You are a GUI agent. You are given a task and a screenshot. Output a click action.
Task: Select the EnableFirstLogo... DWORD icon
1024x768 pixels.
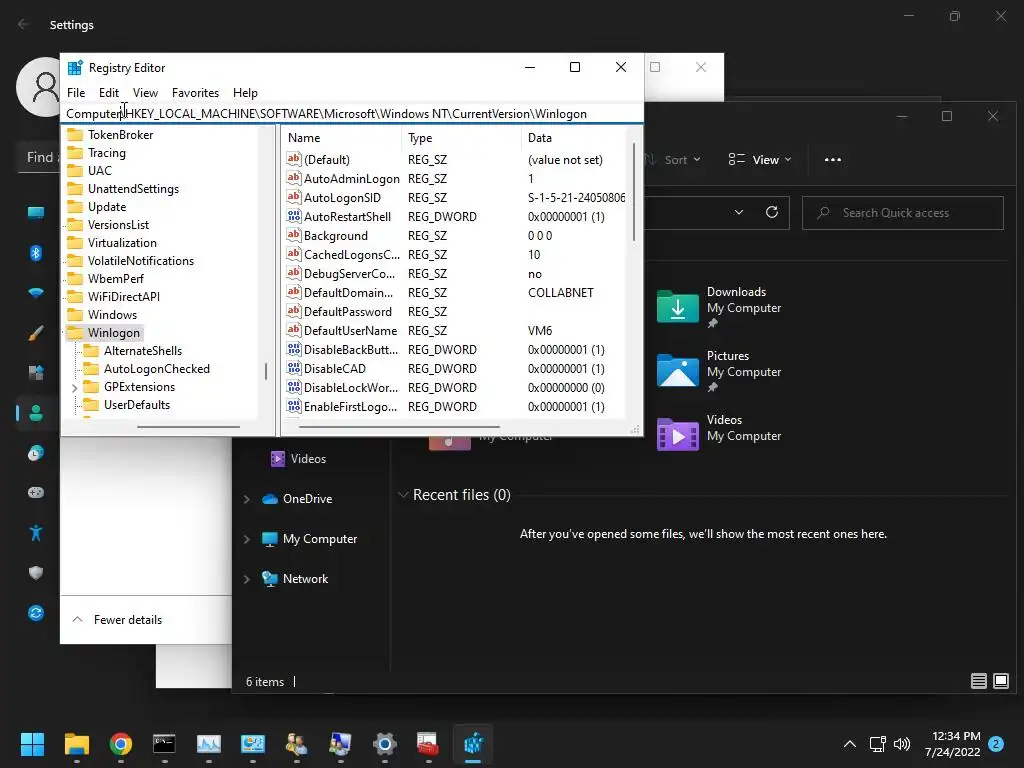[x=294, y=406]
